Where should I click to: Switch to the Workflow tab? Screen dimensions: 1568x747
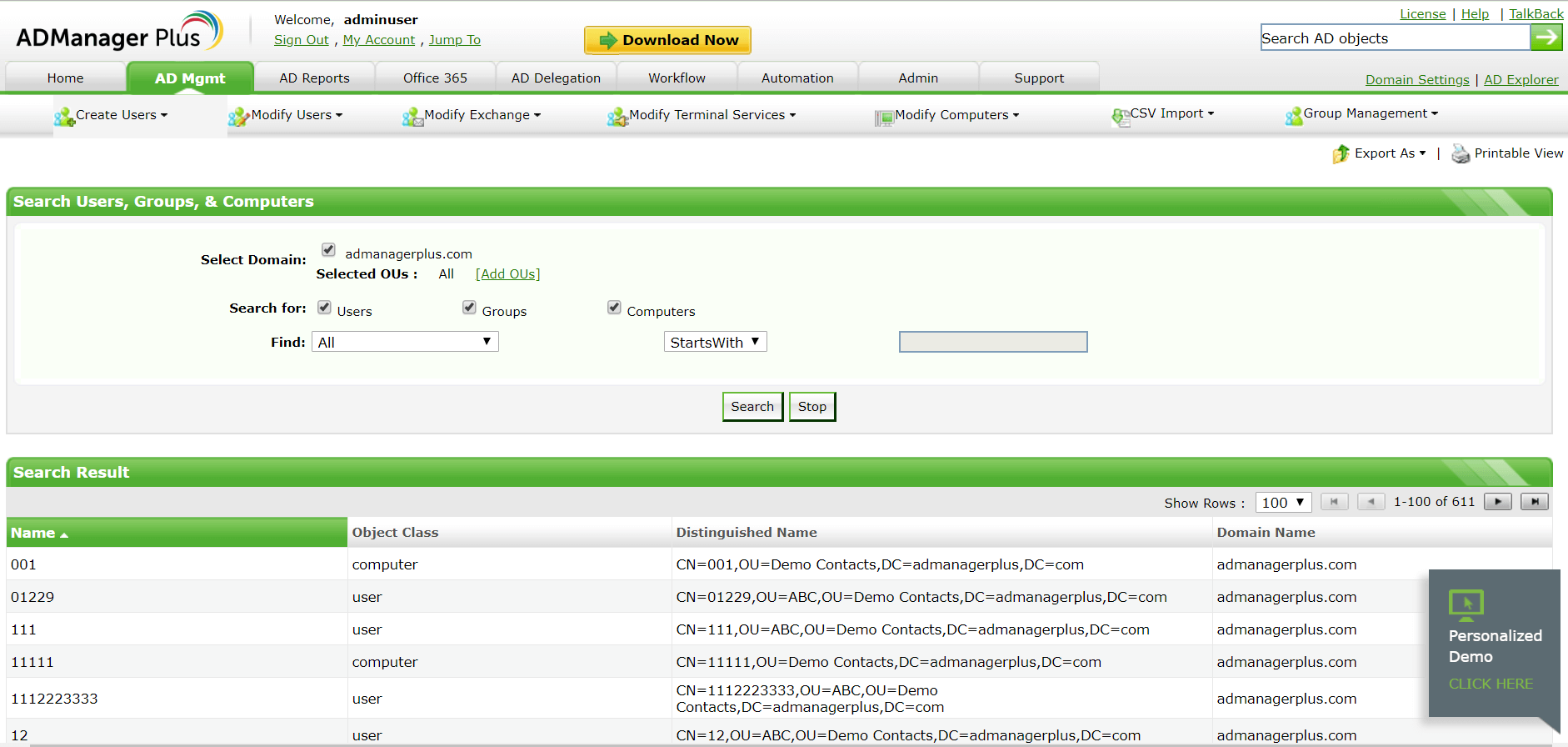point(677,78)
